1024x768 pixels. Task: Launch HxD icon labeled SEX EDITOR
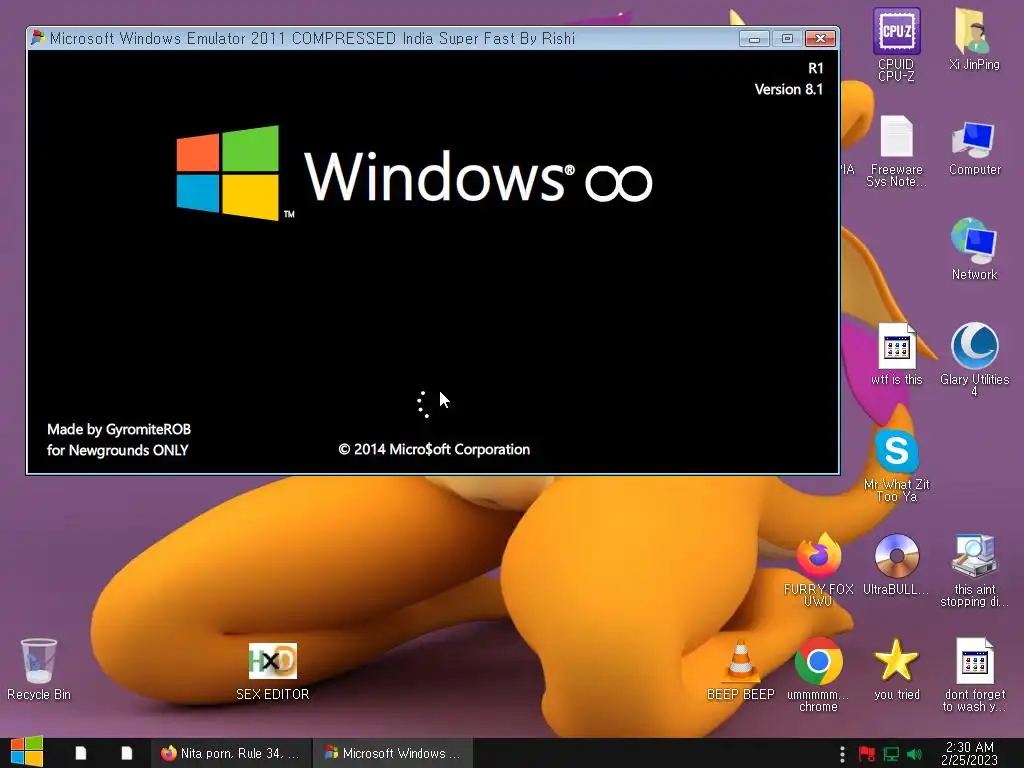[272, 671]
